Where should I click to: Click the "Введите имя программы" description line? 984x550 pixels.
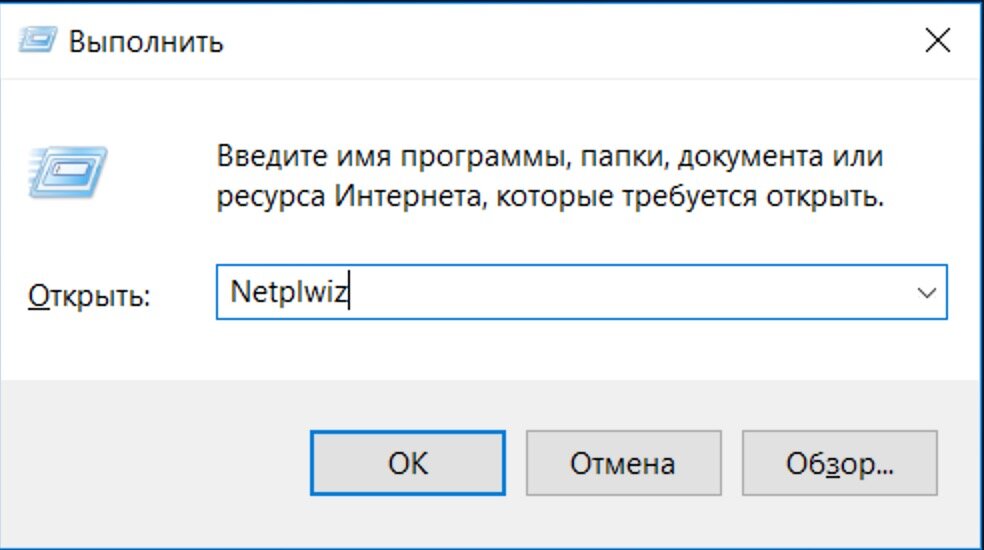tap(550, 156)
